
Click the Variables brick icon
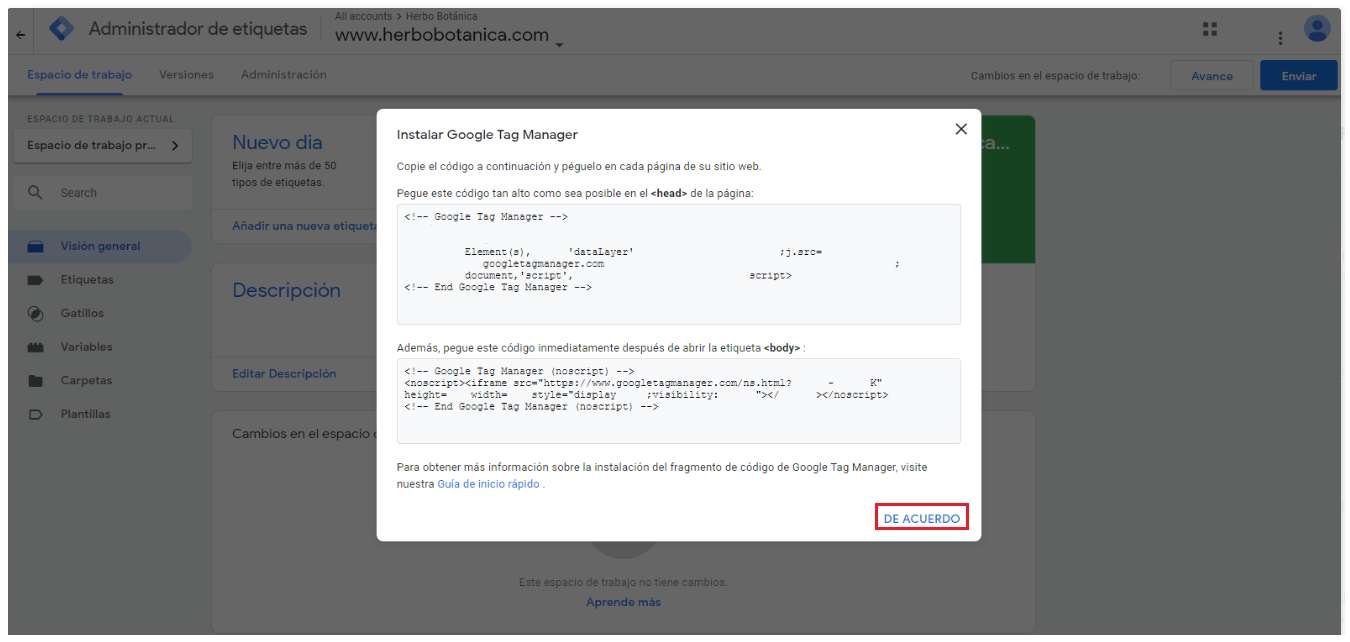click(x=35, y=347)
